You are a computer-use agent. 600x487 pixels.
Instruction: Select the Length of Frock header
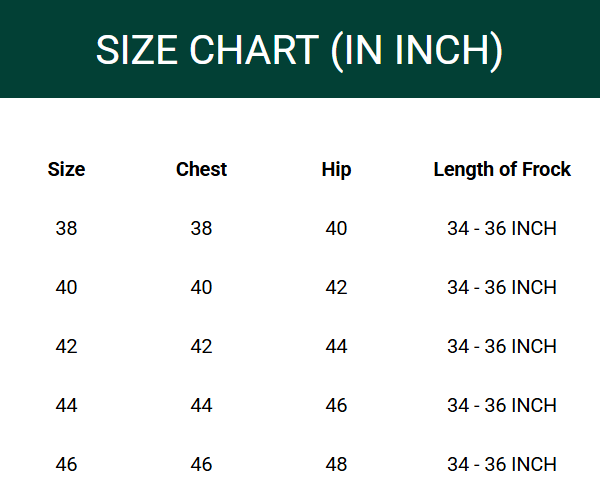tap(502, 170)
